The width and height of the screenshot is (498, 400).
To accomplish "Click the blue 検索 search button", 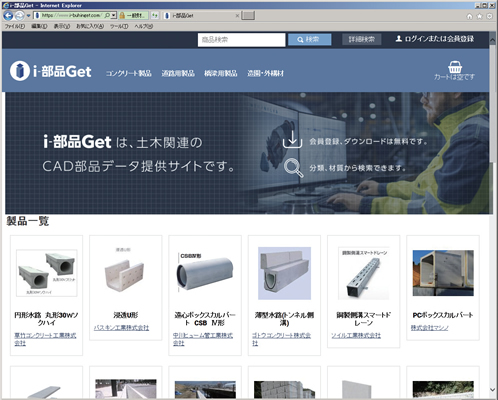I will tap(309, 39).
